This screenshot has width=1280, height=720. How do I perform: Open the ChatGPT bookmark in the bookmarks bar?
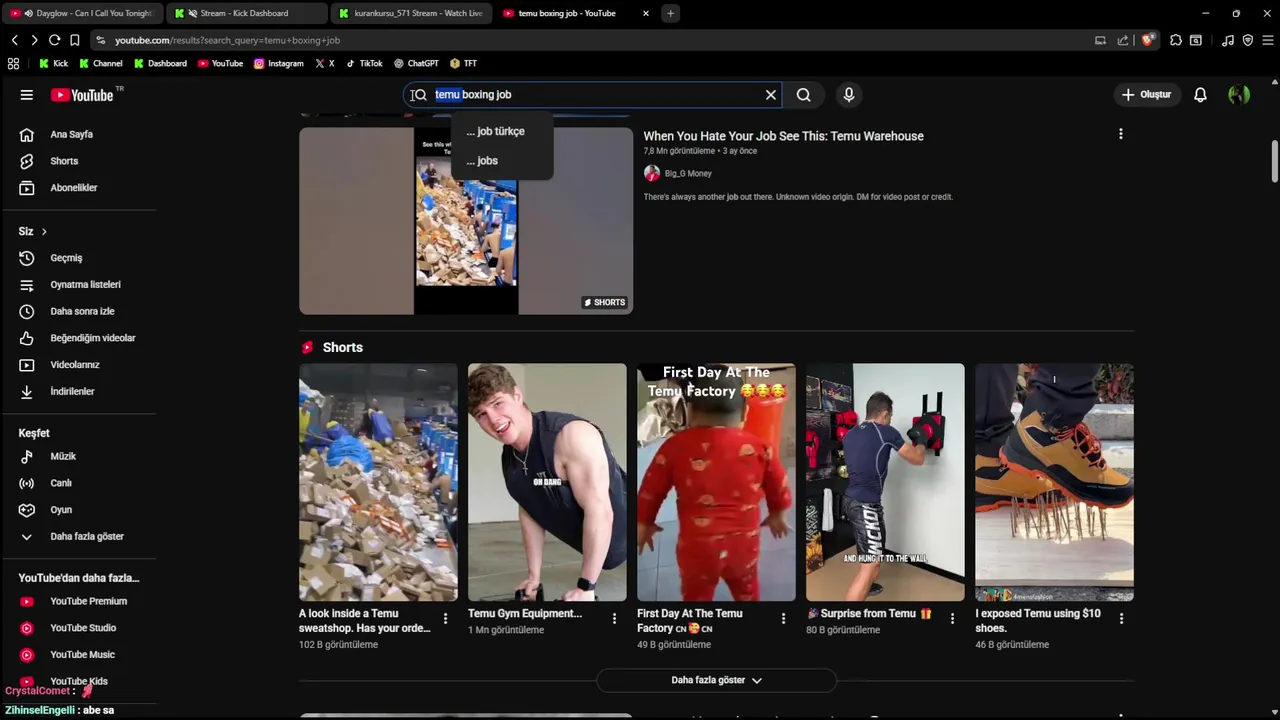pos(416,63)
